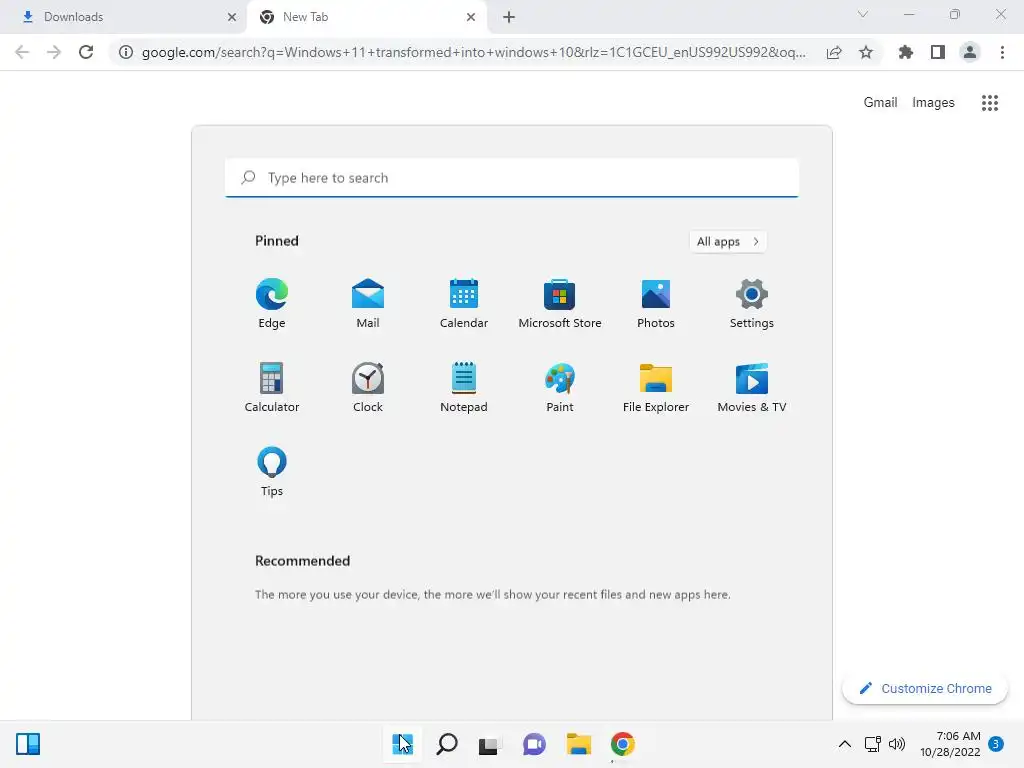Screen dimensions: 1024x768
Task: Close the New Tab tab
Action: pyautogui.click(x=471, y=17)
